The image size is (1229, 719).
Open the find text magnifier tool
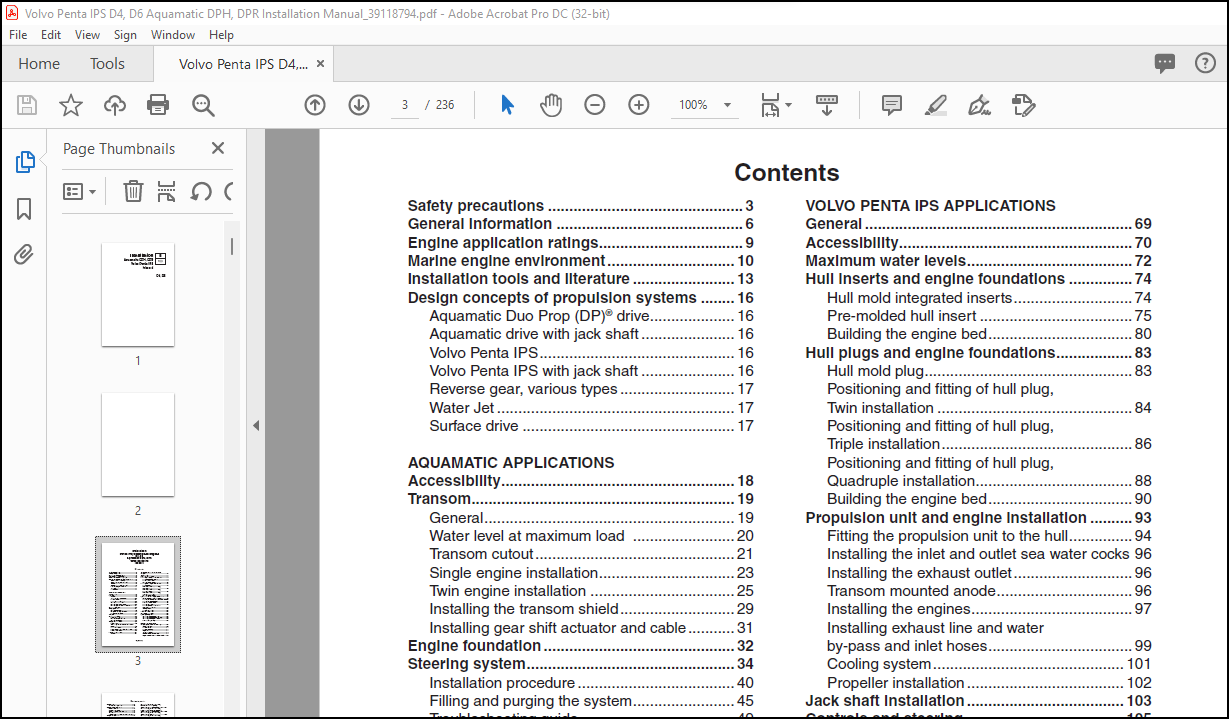click(203, 105)
